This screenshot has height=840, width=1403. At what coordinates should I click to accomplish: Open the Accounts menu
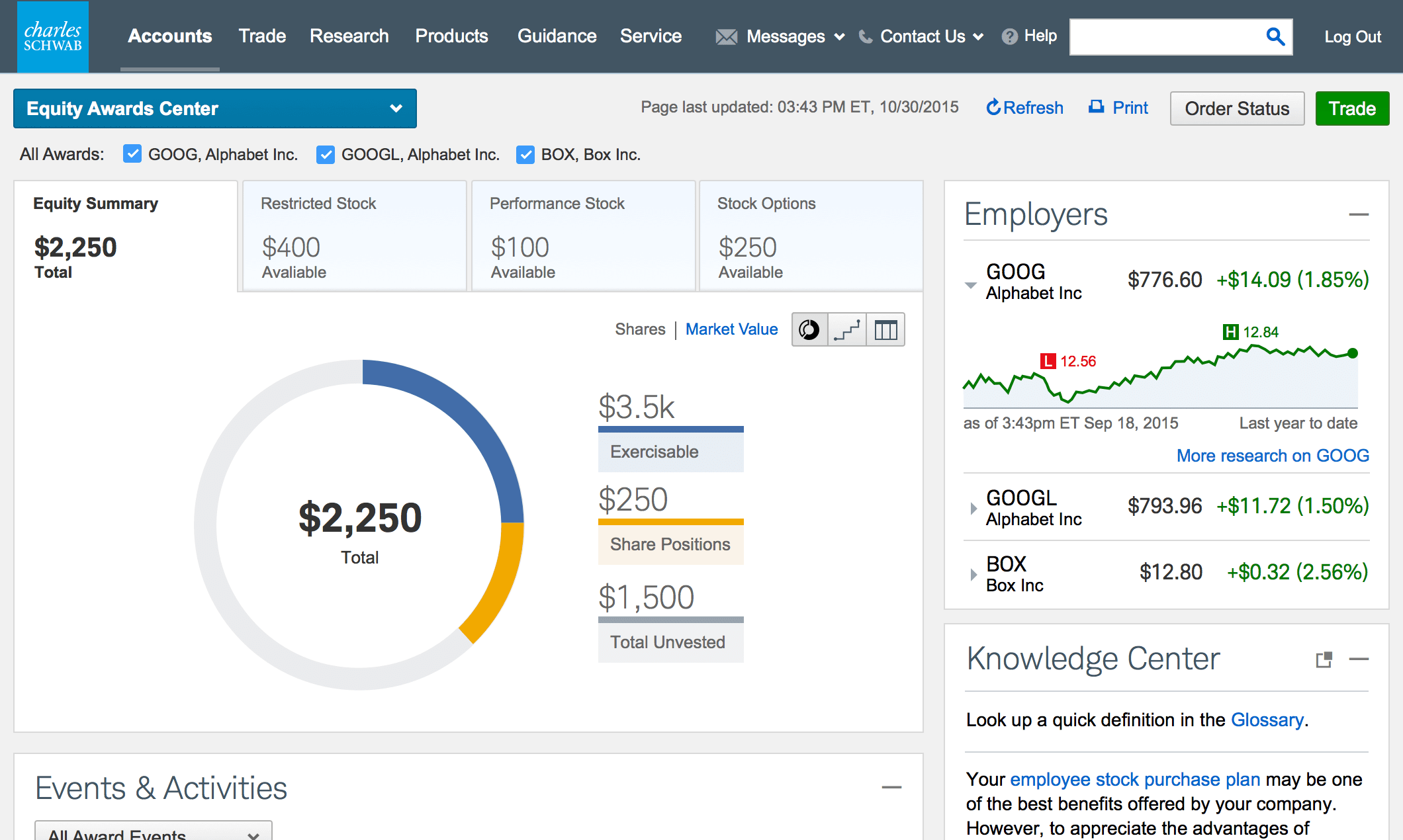(170, 36)
